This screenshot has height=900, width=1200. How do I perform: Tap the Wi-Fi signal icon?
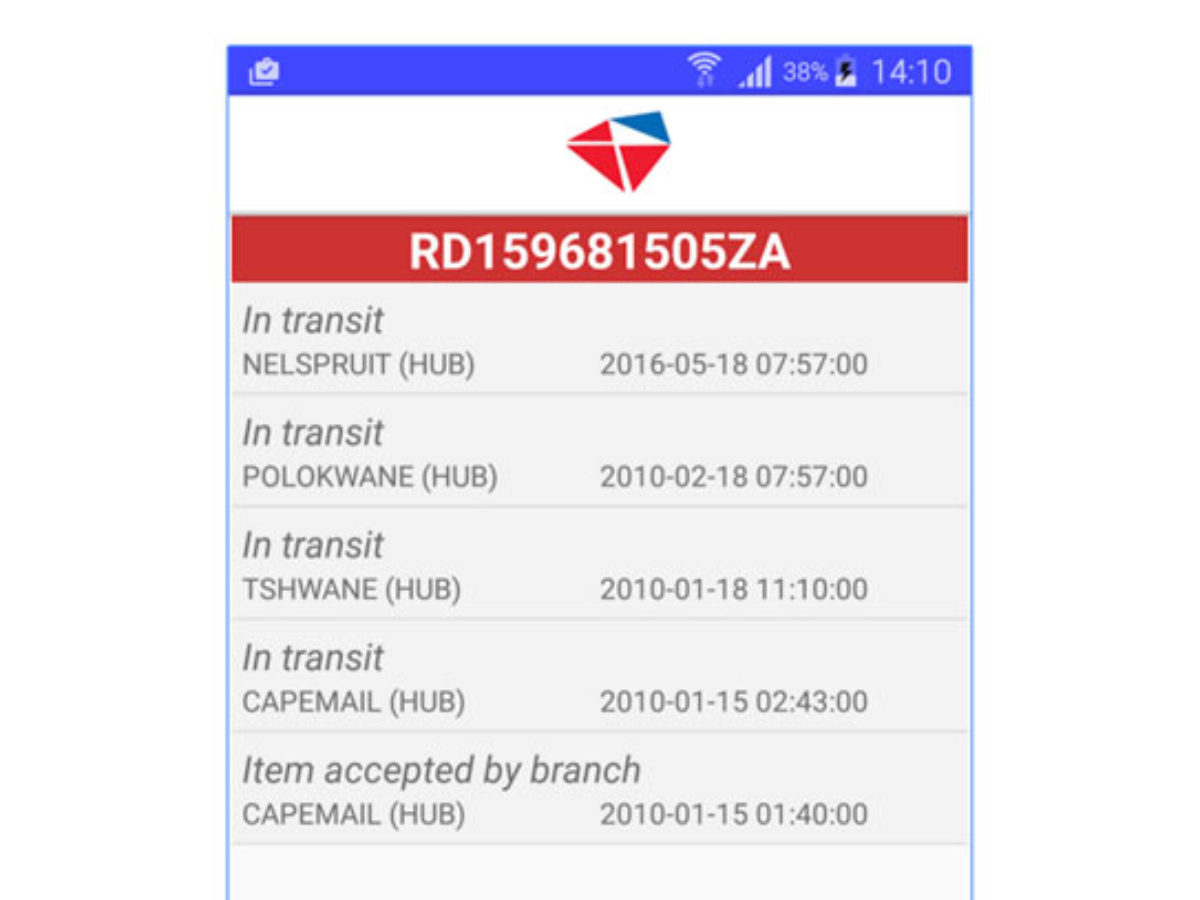(x=703, y=70)
